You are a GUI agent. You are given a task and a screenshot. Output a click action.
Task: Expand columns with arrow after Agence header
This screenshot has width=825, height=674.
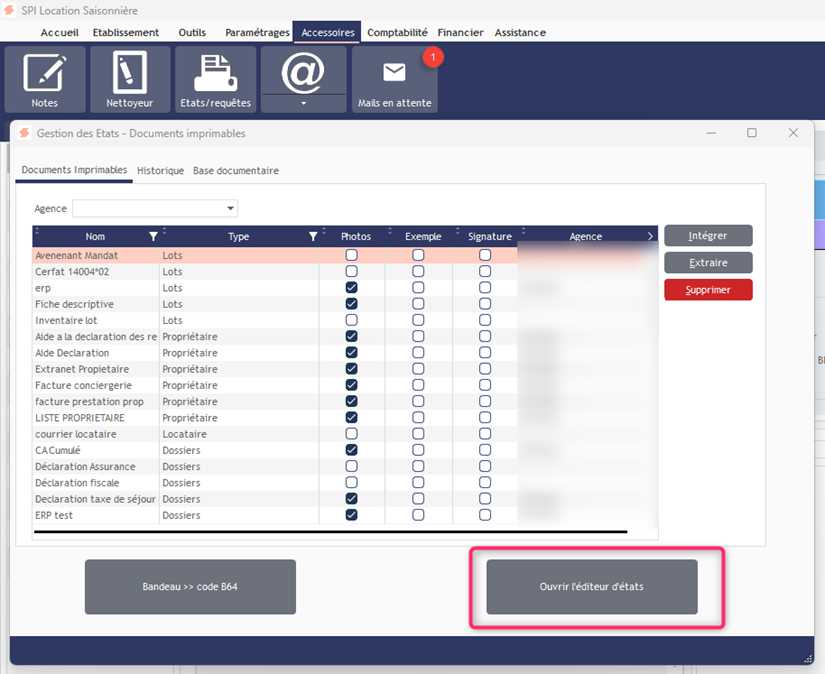point(650,237)
